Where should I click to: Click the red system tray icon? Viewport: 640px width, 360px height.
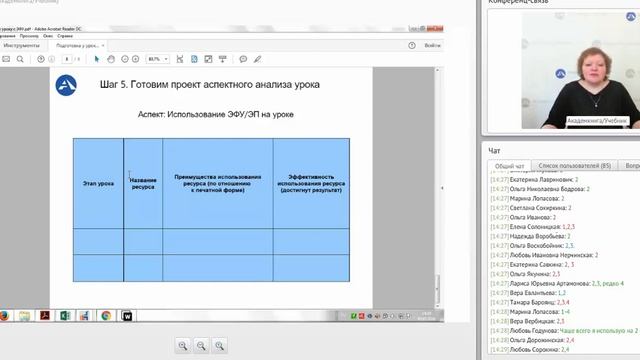362,316
